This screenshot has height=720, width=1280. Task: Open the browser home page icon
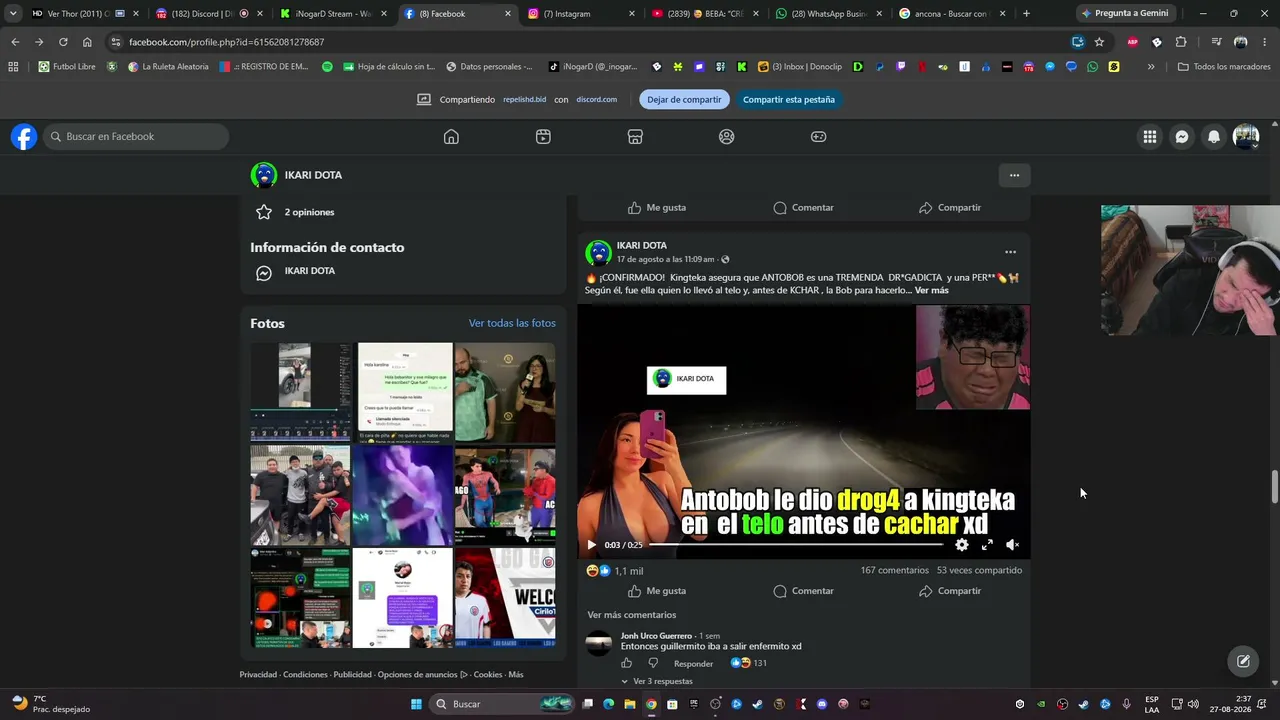87,42
